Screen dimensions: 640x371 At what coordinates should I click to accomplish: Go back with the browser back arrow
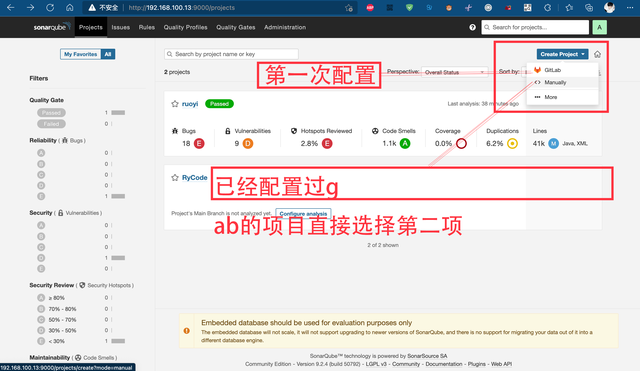click(11, 7)
